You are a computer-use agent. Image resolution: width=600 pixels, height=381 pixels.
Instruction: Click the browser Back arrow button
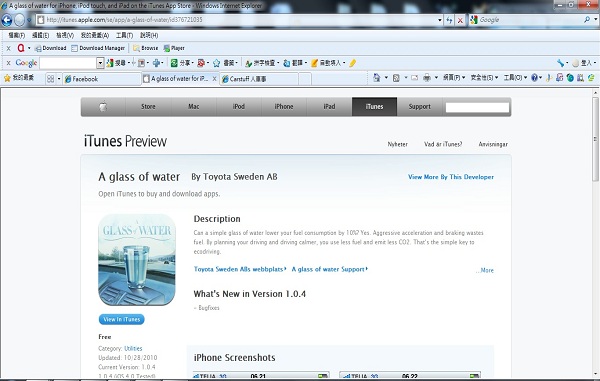[x=7, y=20]
